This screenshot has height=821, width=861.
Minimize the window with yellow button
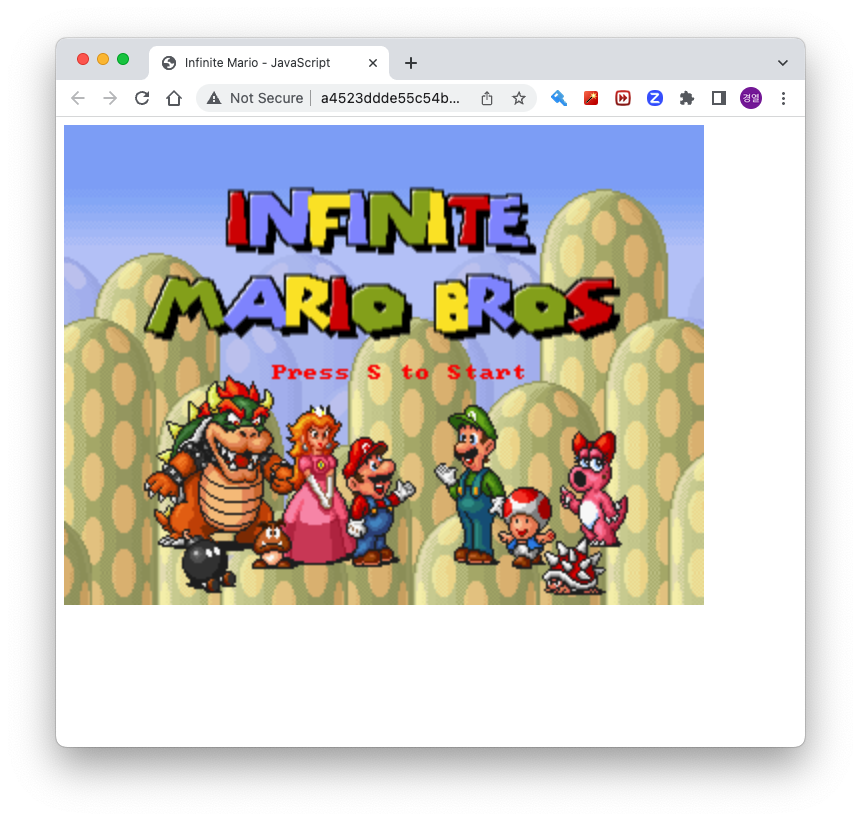[103, 59]
